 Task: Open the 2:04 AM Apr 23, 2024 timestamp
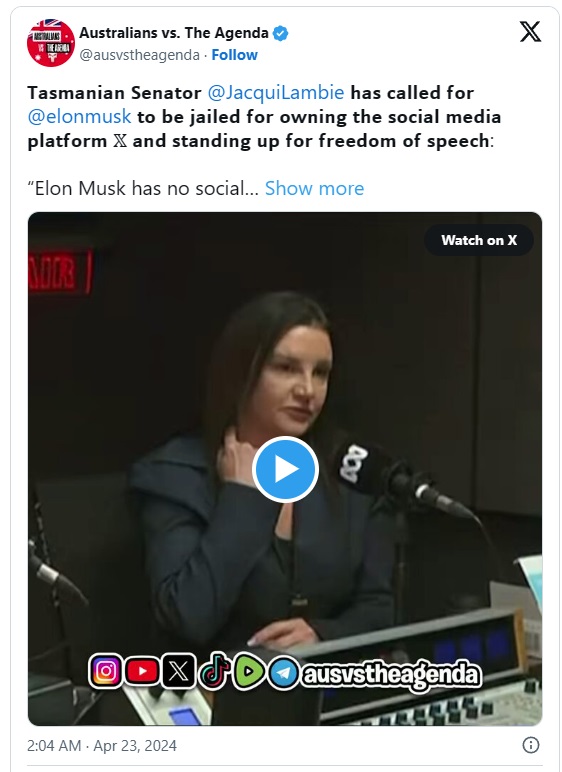pos(101,745)
